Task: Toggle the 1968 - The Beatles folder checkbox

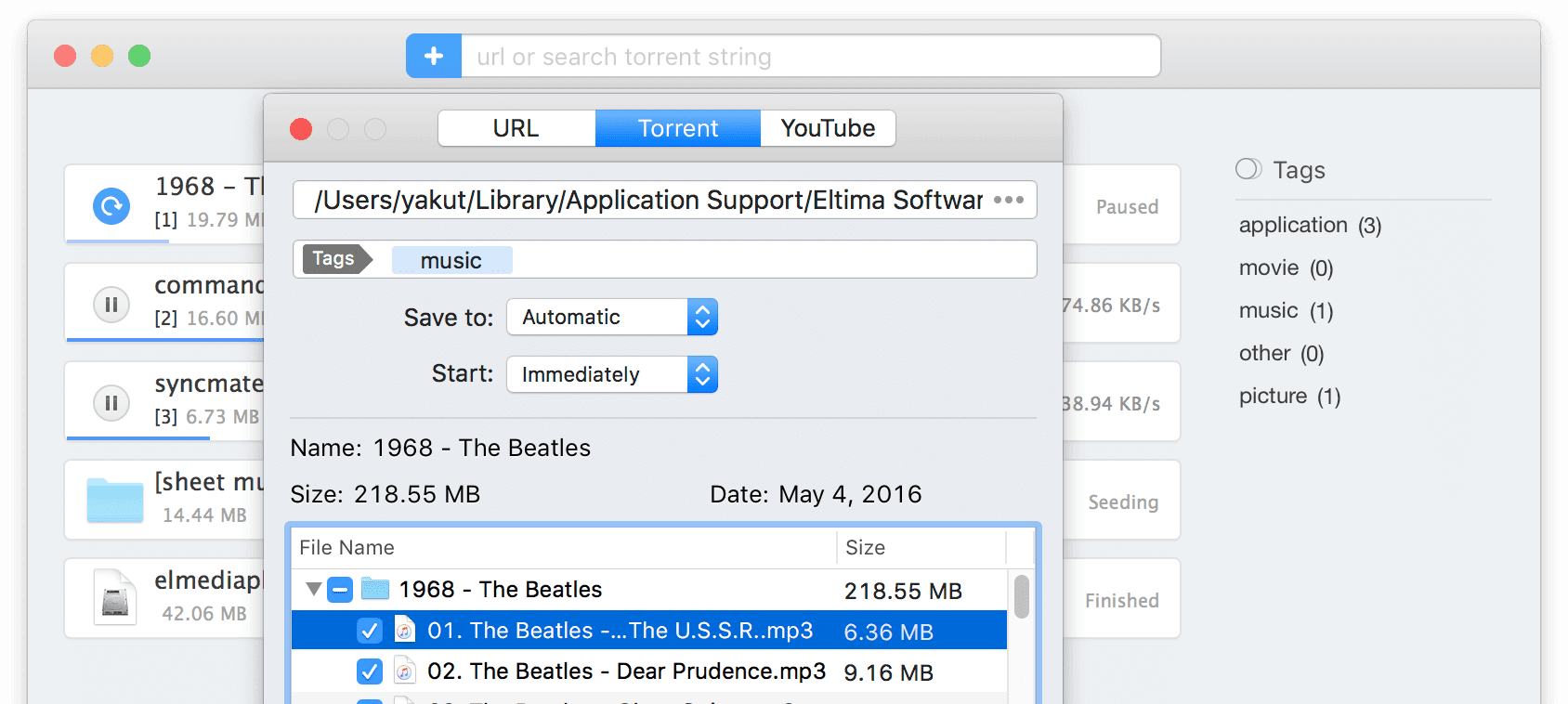Action: coord(340,589)
